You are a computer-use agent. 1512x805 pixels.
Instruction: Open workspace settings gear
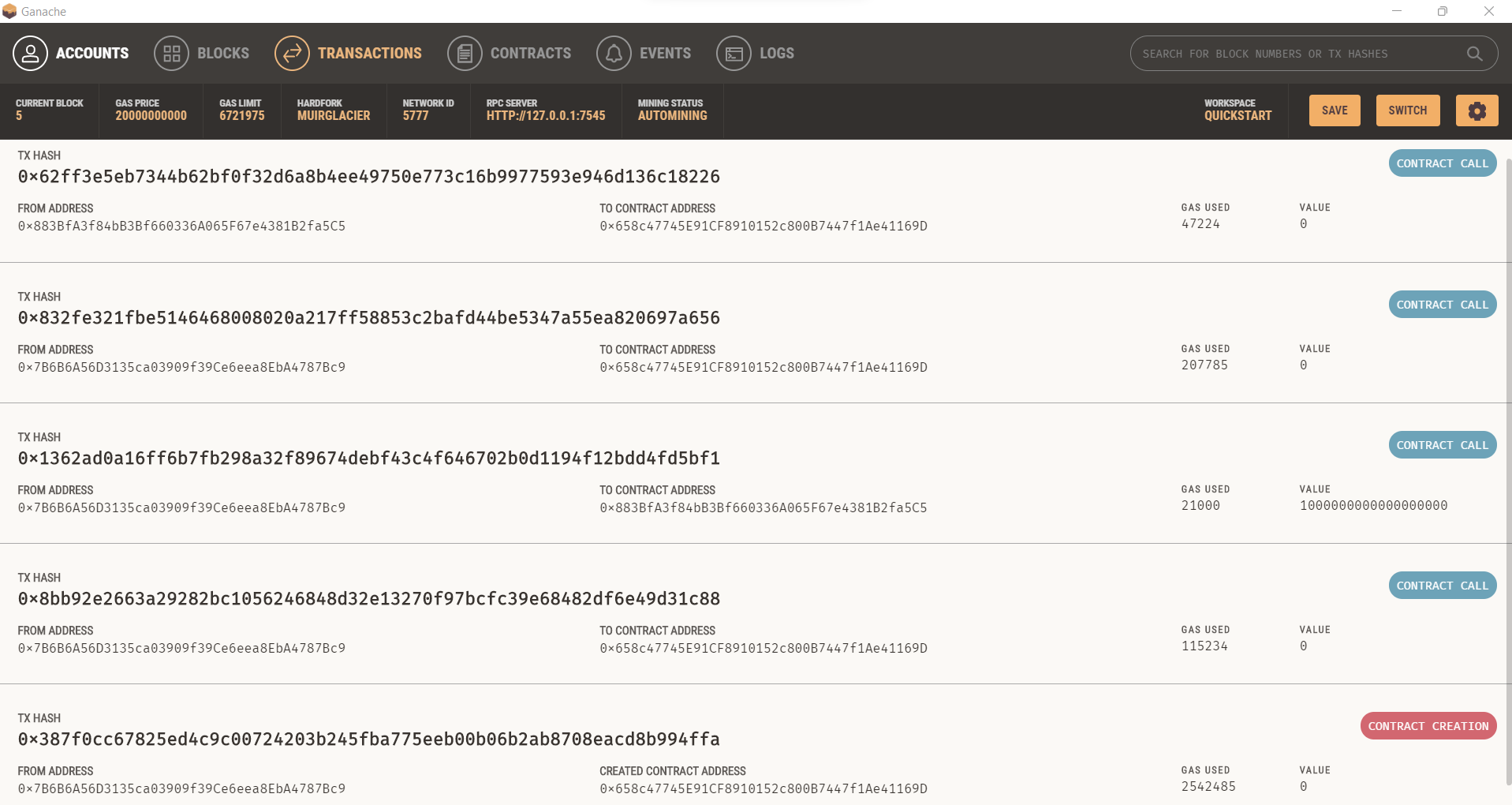pyautogui.click(x=1477, y=110)
